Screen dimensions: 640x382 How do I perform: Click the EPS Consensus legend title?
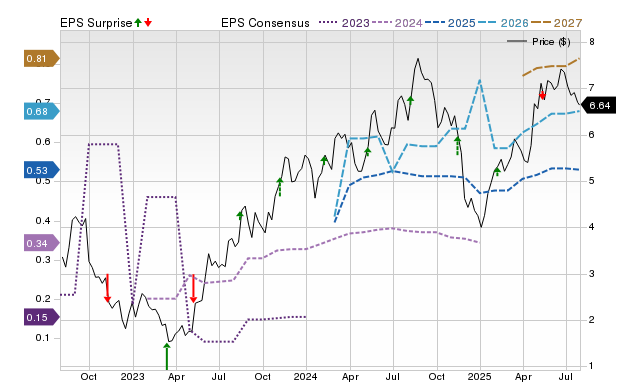tap(265, 23)
